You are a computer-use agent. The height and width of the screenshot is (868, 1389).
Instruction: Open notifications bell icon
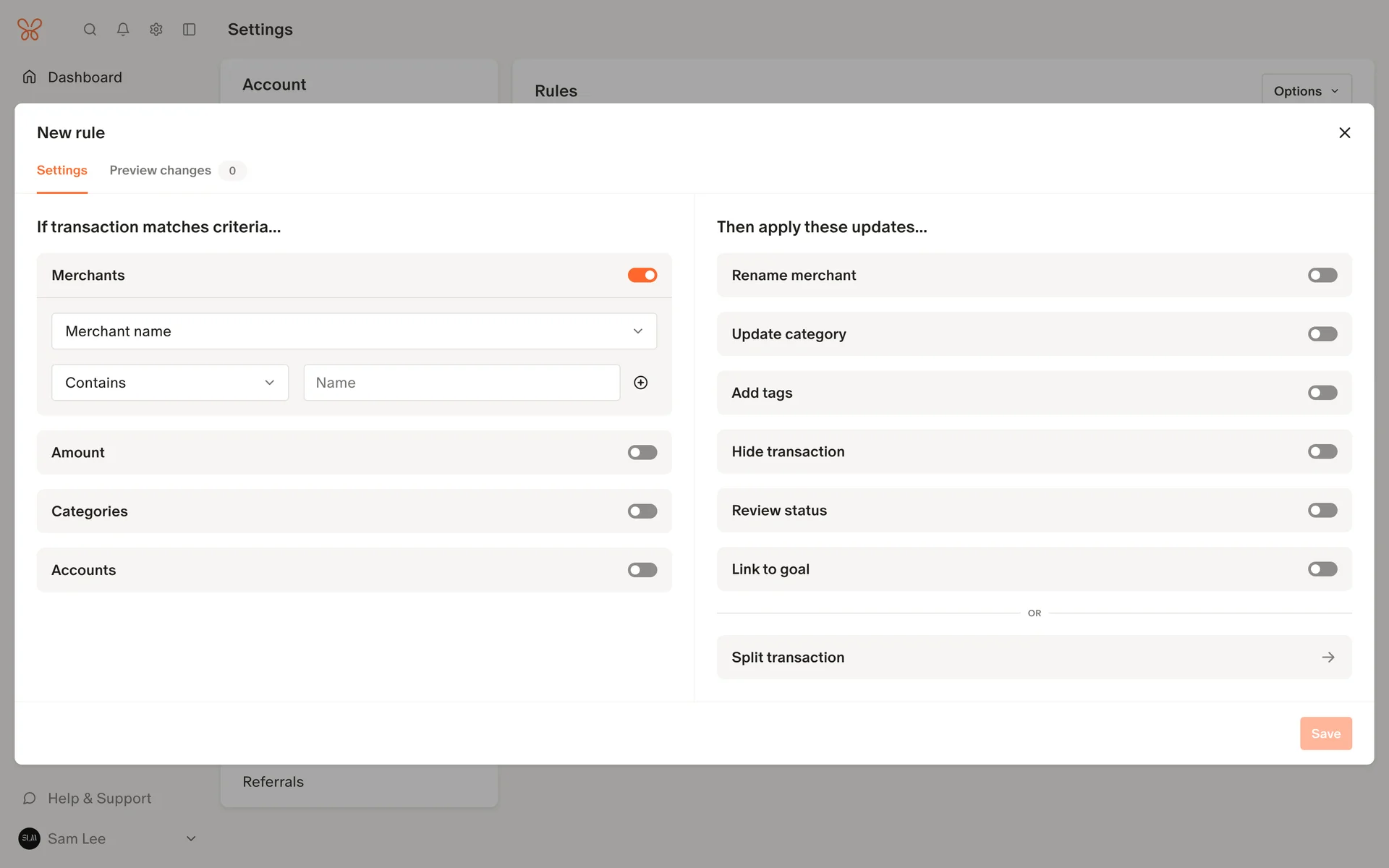click(x=123, y=30)
